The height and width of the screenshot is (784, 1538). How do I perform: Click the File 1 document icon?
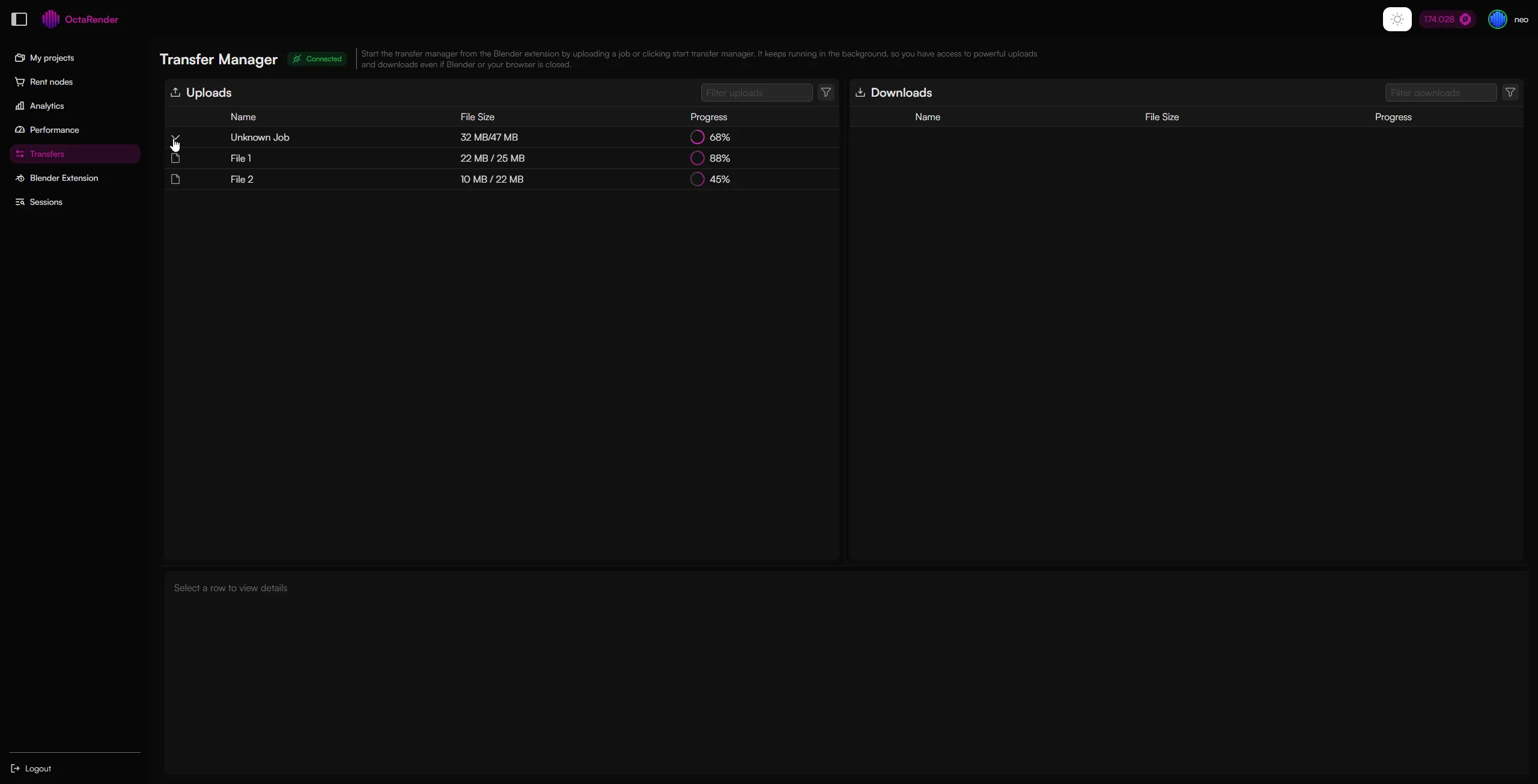[175, 158]
